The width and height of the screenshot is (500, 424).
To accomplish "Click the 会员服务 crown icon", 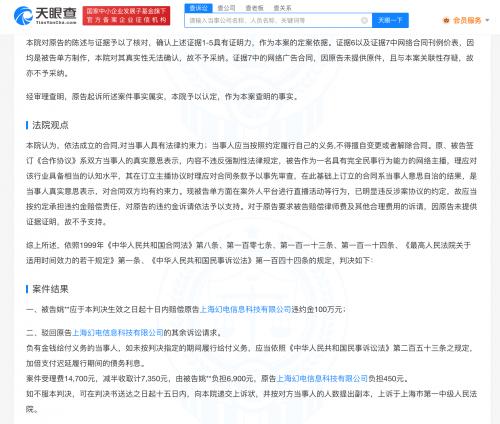I will (x=446, y=21).
